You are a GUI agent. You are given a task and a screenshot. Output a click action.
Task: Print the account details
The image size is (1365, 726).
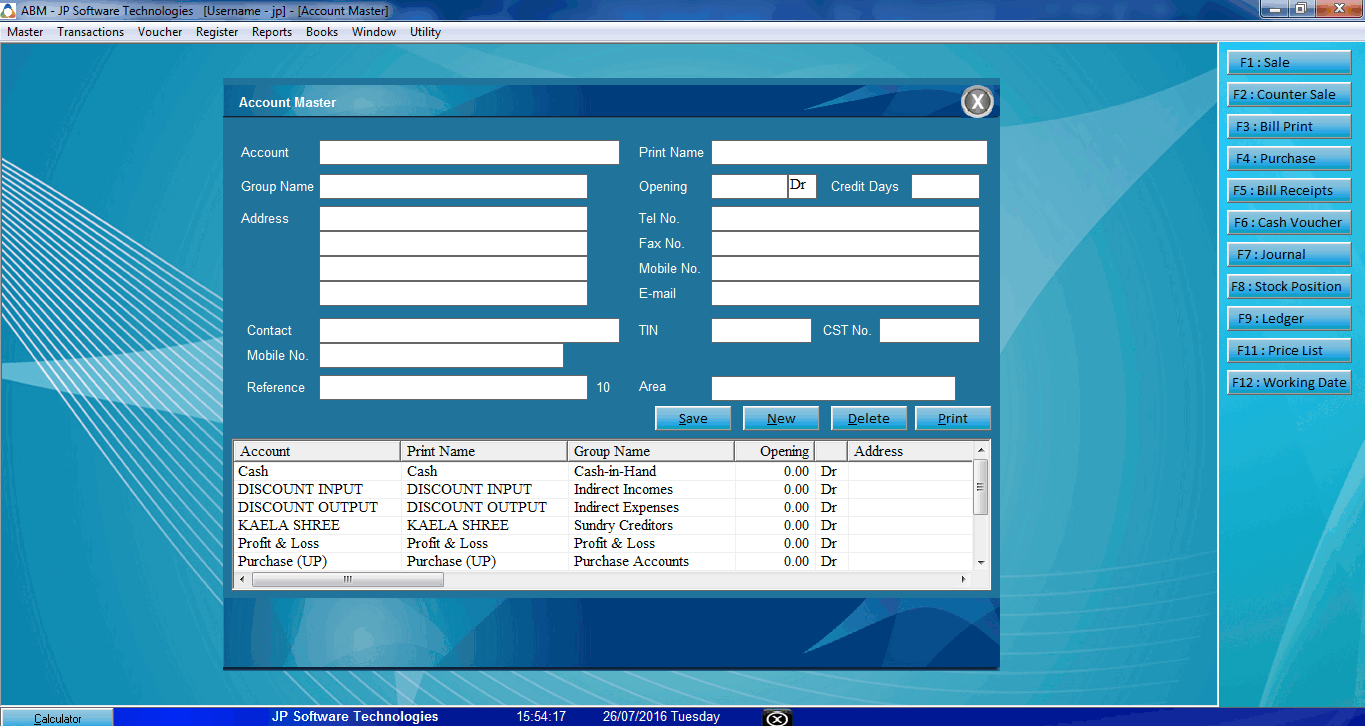(953, 418)
